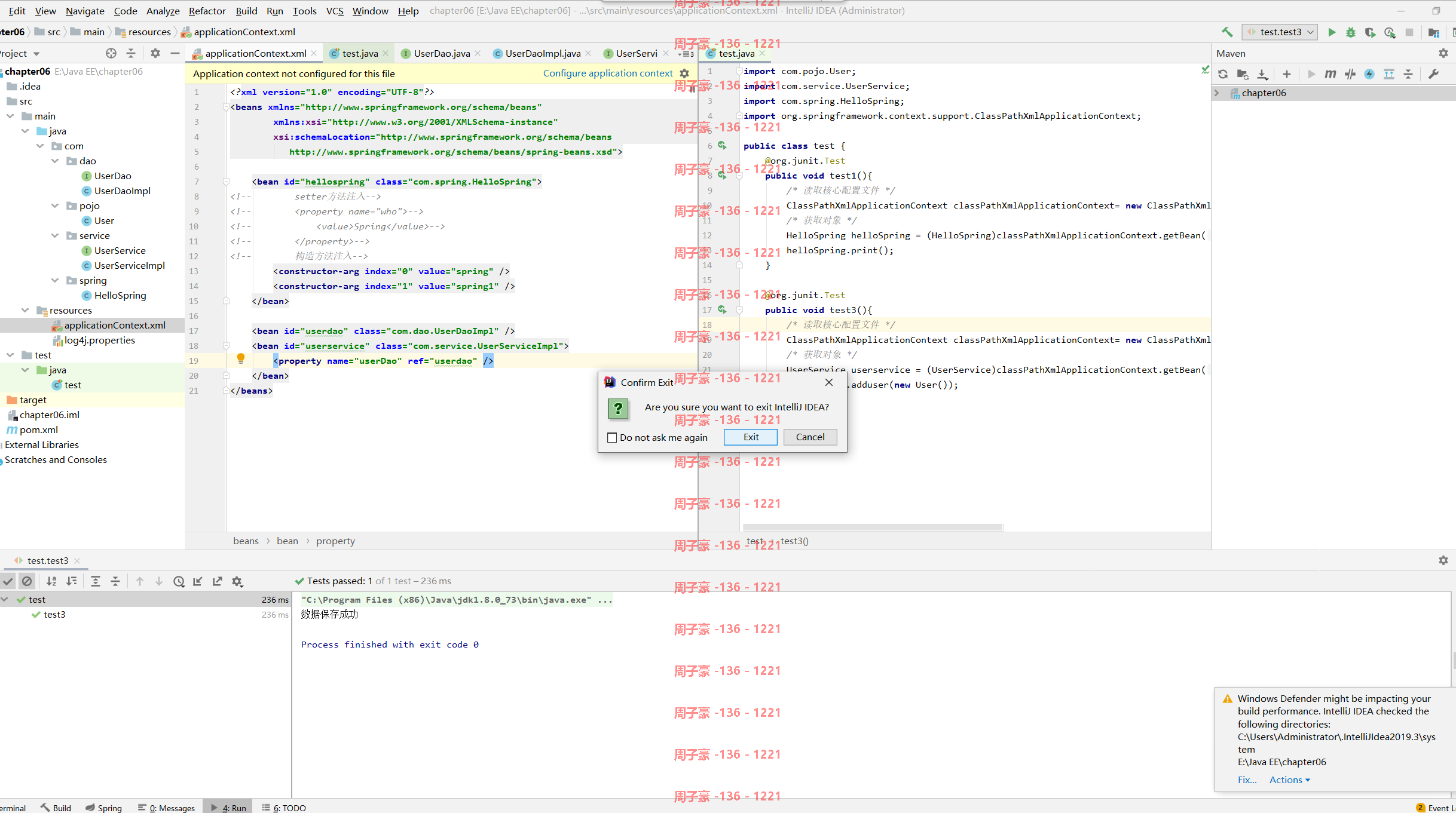The image size is (1456, 813).
Task: Open Actions dropdown in Defender notification
Action: tap(1289, 780)
